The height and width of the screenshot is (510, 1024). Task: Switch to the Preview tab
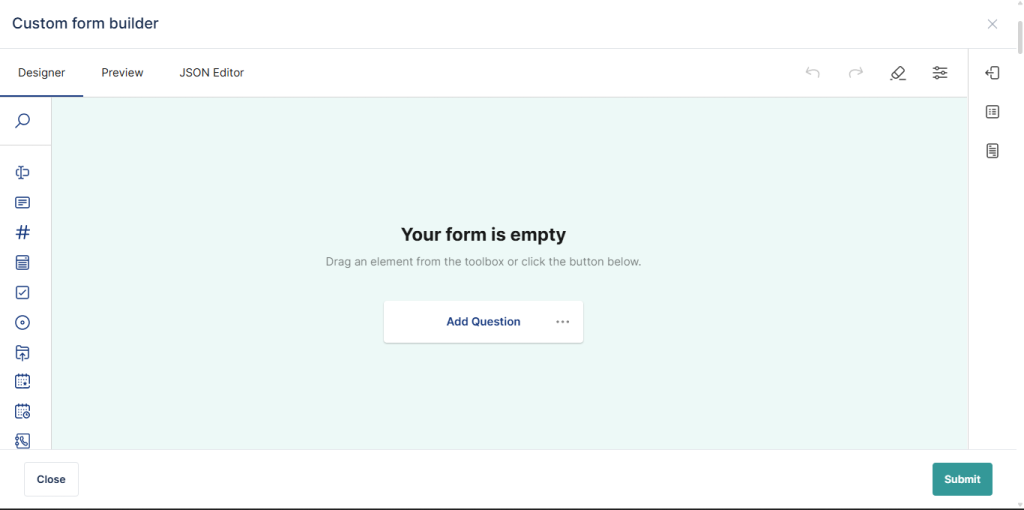click(122, 73)
